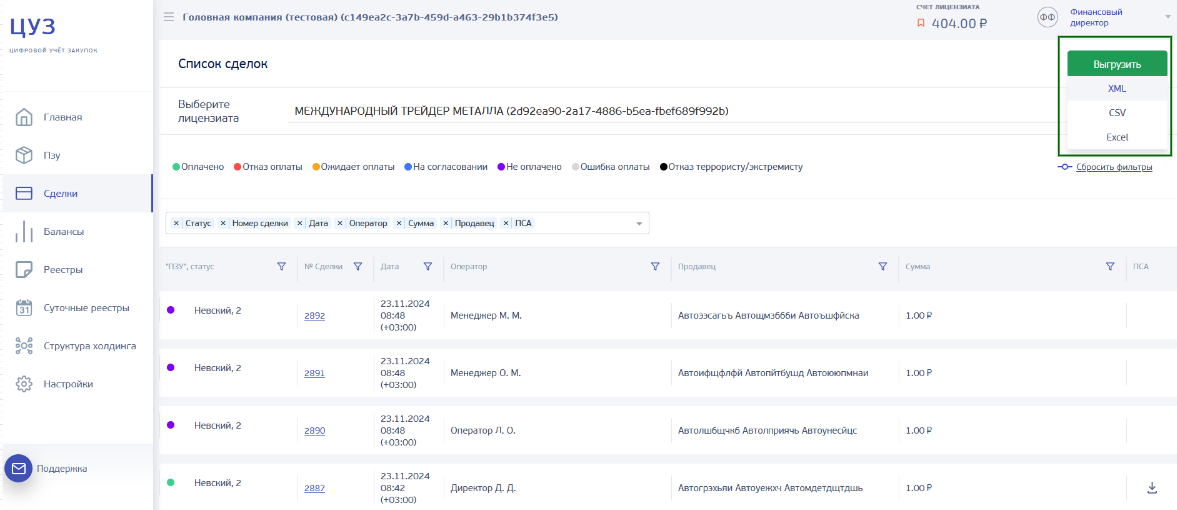Image resolution: width=1177 pixels, height=510 pixels.
Task: Expand the column selector dropdown arrow
Action: pos(639,224)
